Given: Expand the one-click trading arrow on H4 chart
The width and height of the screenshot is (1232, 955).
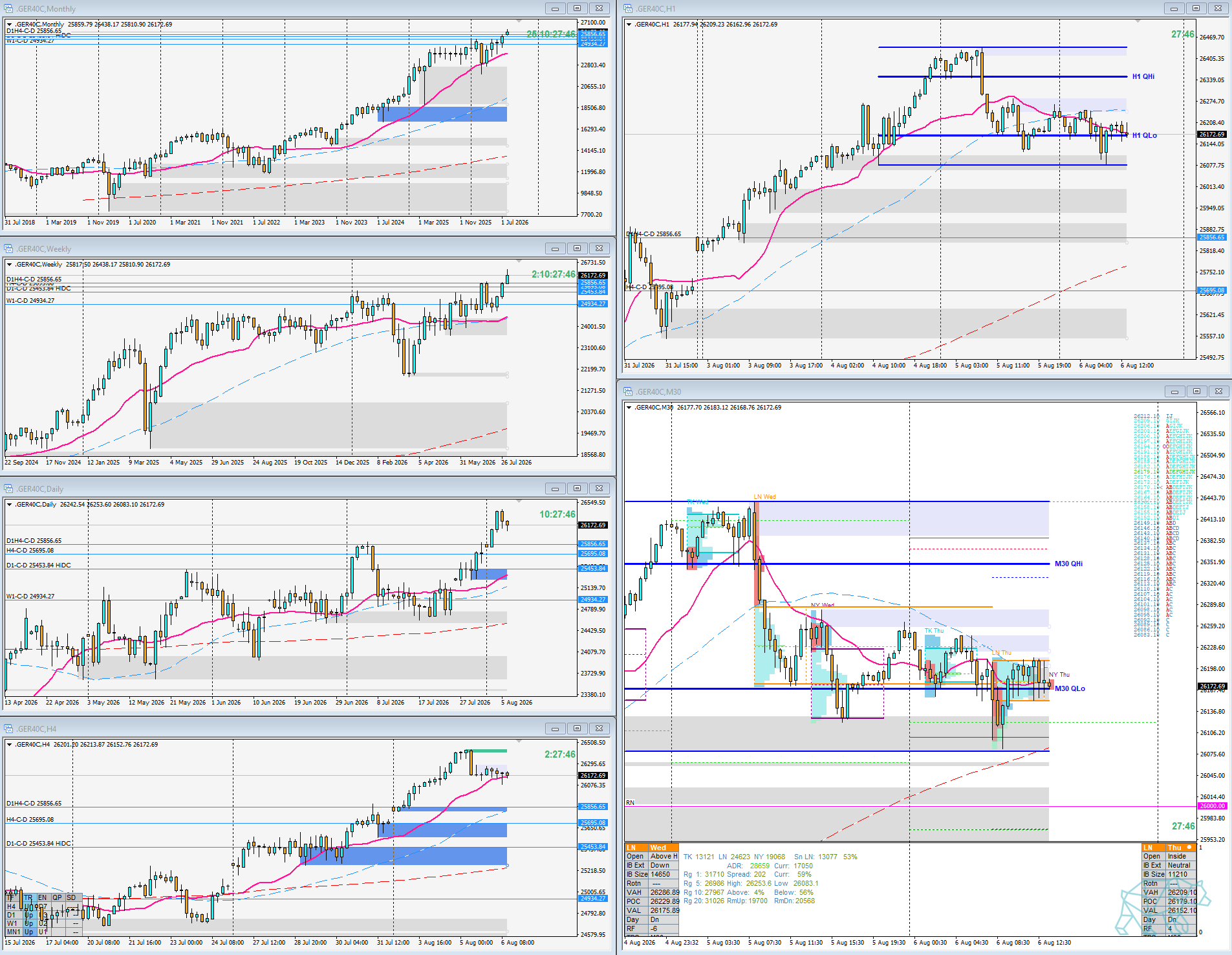Looking at the screenshot, I should click(x=10, y=745).
